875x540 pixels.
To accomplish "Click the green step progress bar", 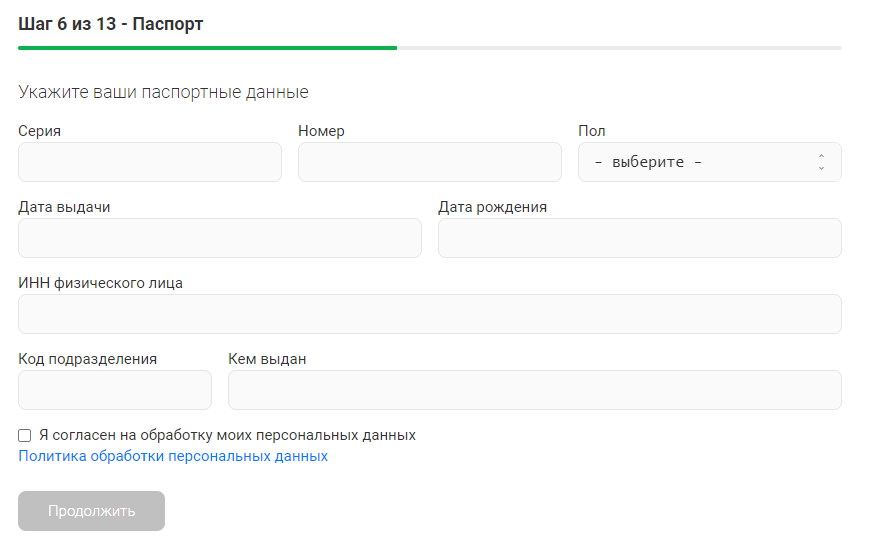I will tap(207, 47).
